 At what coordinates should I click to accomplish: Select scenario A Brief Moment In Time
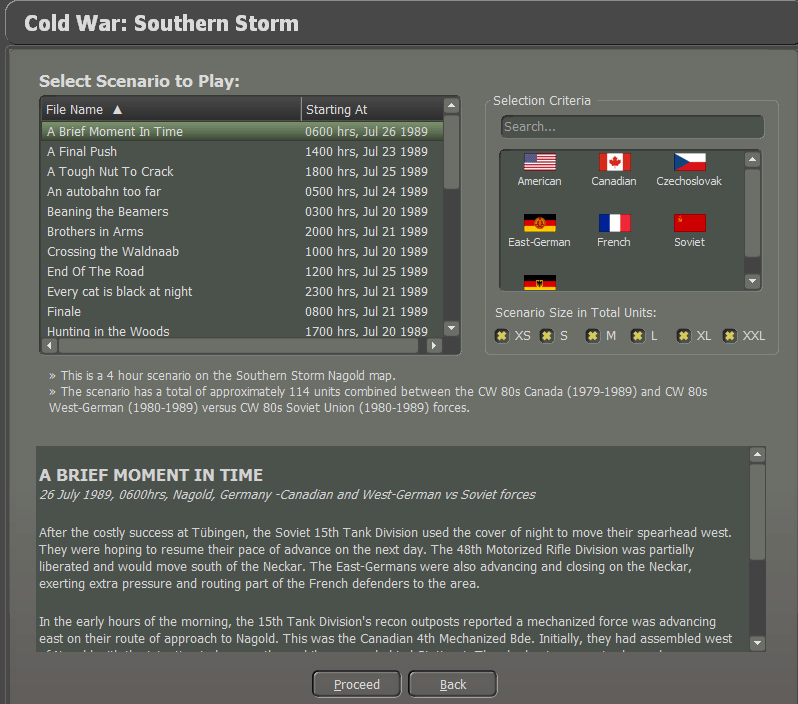[x=242, y=131]
